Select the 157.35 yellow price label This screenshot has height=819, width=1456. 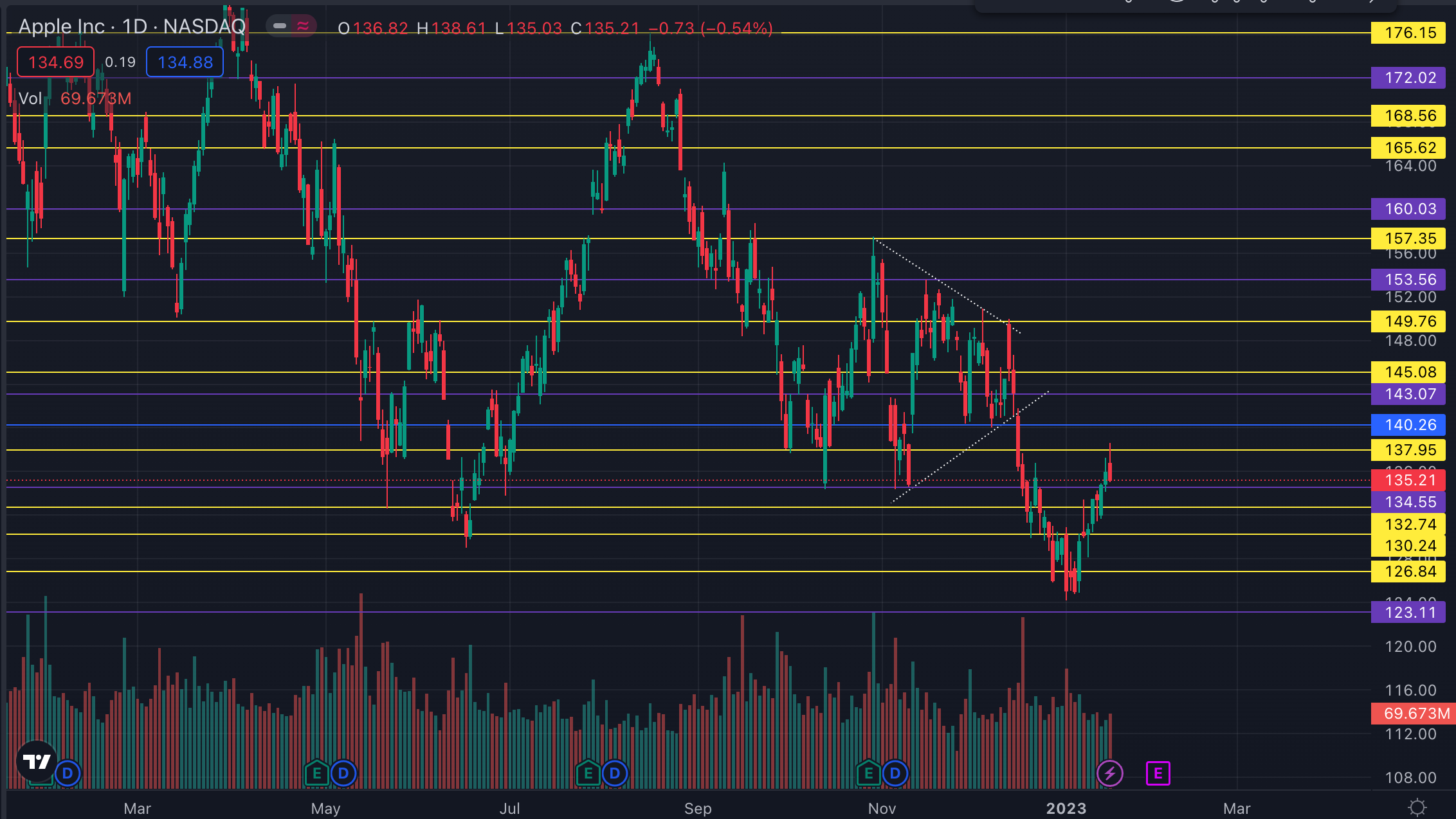pyautogui.click(x=1408, y=239)
